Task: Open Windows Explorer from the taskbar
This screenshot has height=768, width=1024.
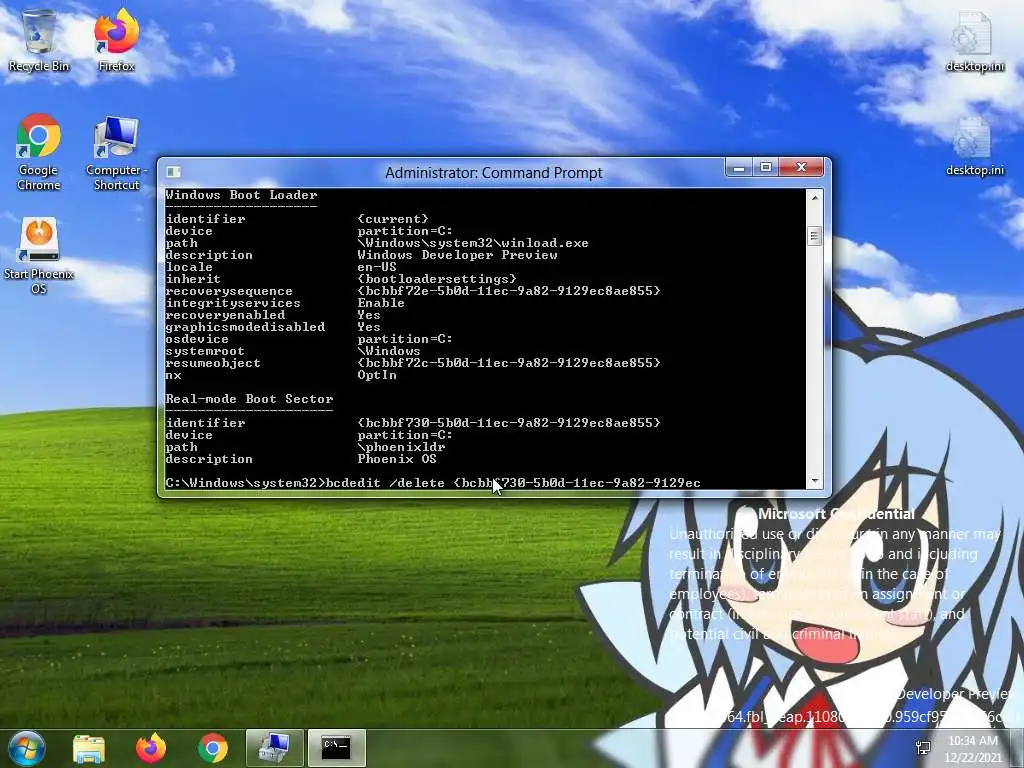Action: click(x=89, y=748)
